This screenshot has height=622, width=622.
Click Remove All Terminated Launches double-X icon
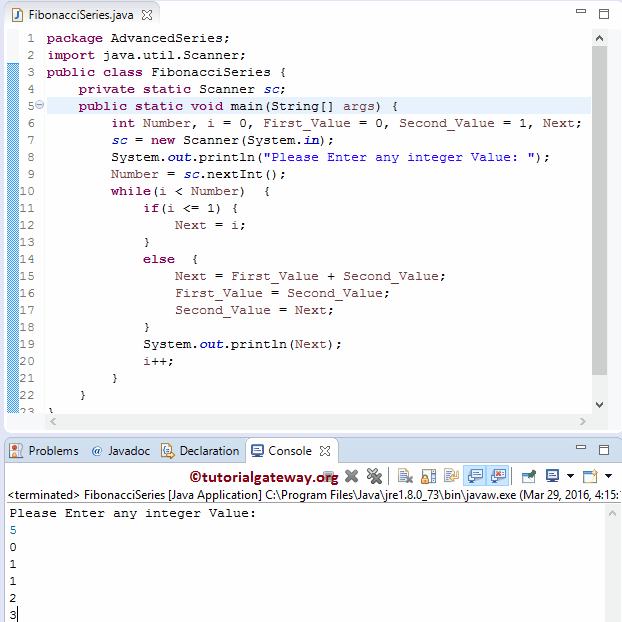click(374, 476)
